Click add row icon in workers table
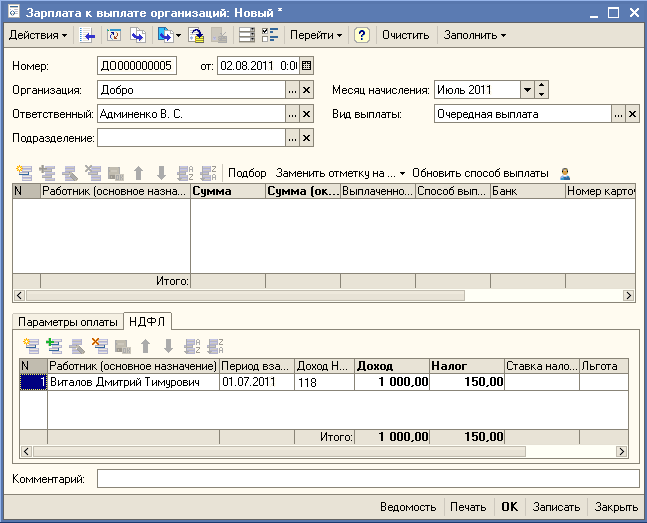Image resolution: width=647 pixels, height=523 pixels. click(x=23, y=173)
